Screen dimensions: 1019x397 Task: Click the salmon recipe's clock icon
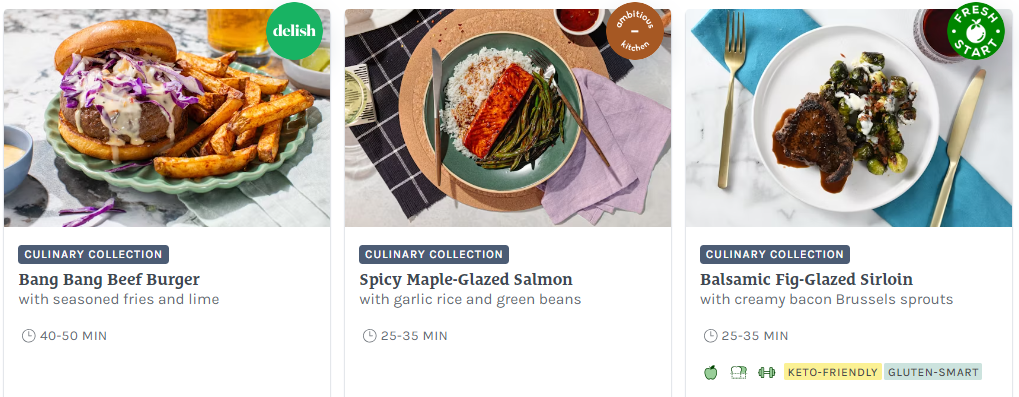coord(369,336)
